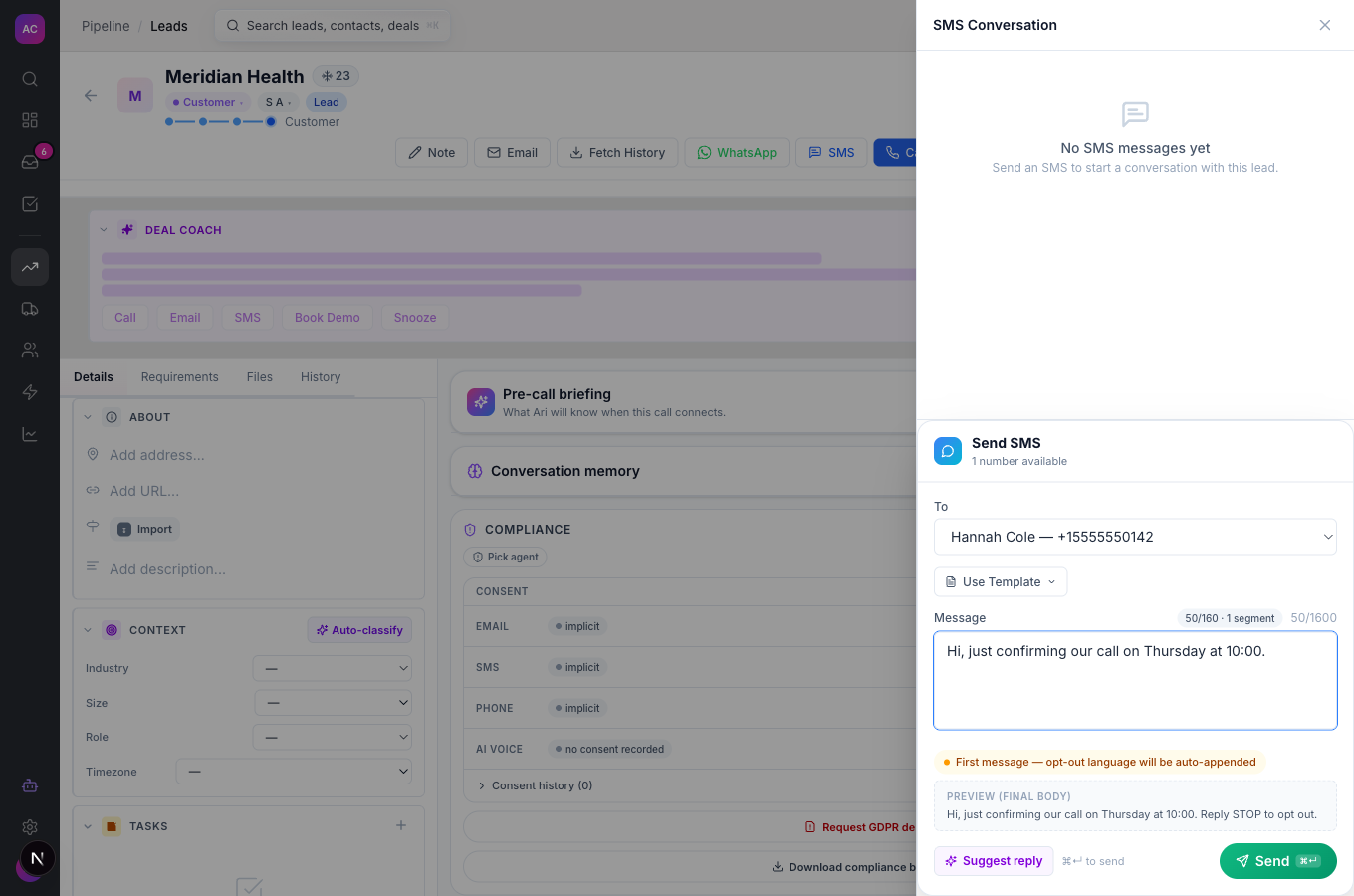
Task: Open the Industry dropdown
Action: coord(333,669)
